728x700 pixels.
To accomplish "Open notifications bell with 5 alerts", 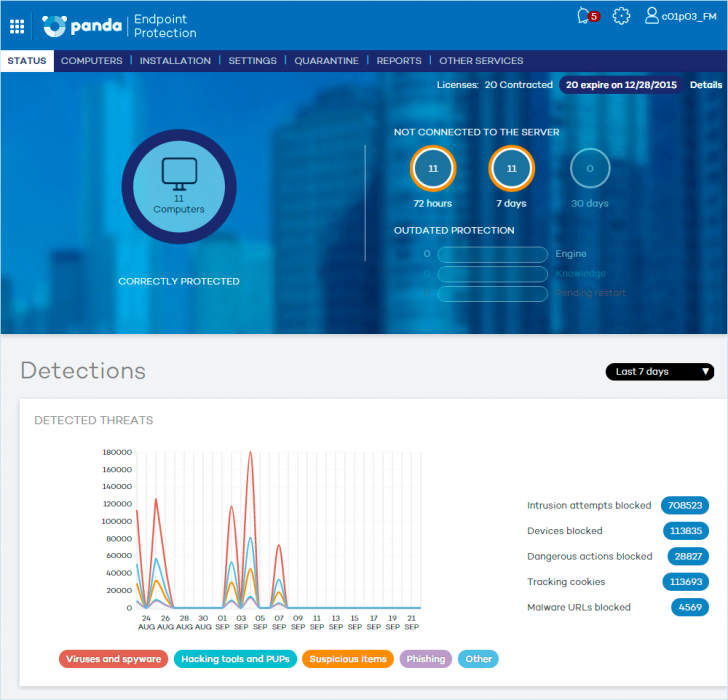I will pyautogui.click(x=588, y=16).
